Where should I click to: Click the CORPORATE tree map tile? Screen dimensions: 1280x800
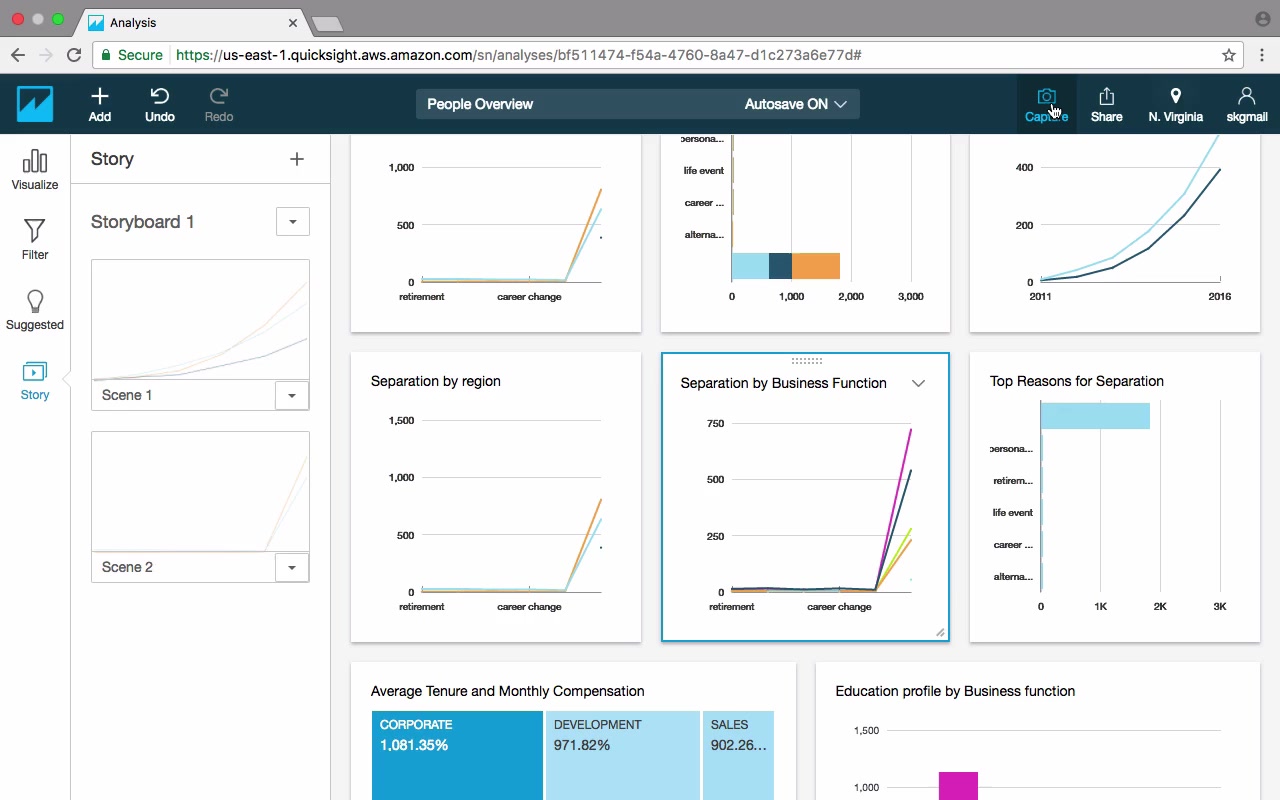(x=457, y=755)
